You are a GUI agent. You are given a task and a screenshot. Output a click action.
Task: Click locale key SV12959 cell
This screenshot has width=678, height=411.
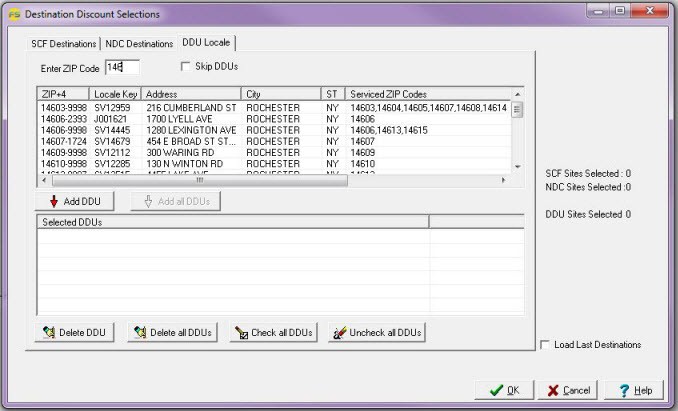(112, 108)
